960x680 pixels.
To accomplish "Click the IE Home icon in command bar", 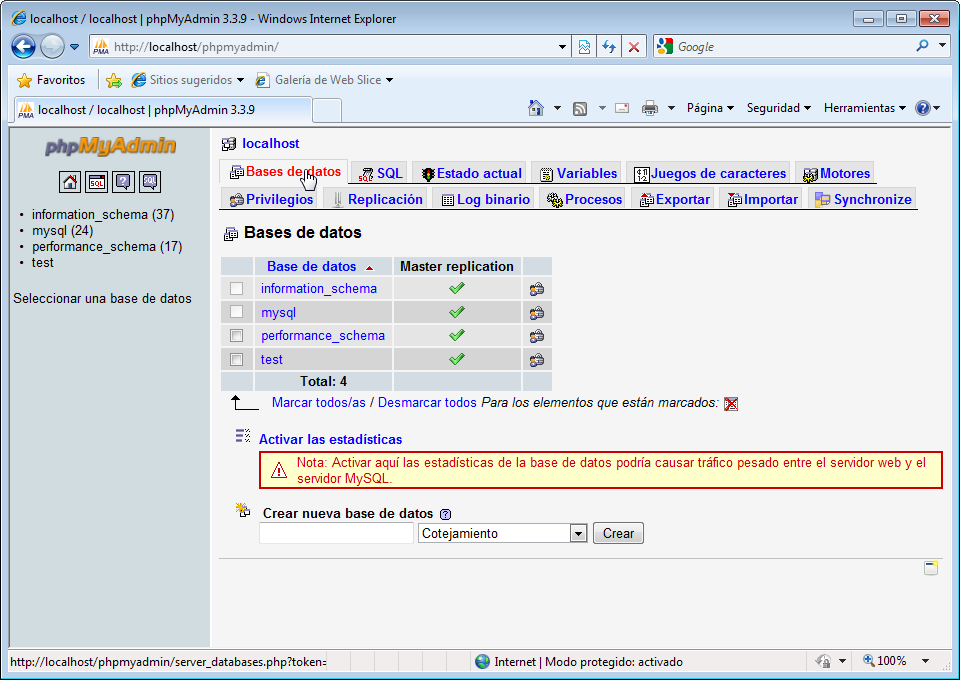I will (536, 108).
